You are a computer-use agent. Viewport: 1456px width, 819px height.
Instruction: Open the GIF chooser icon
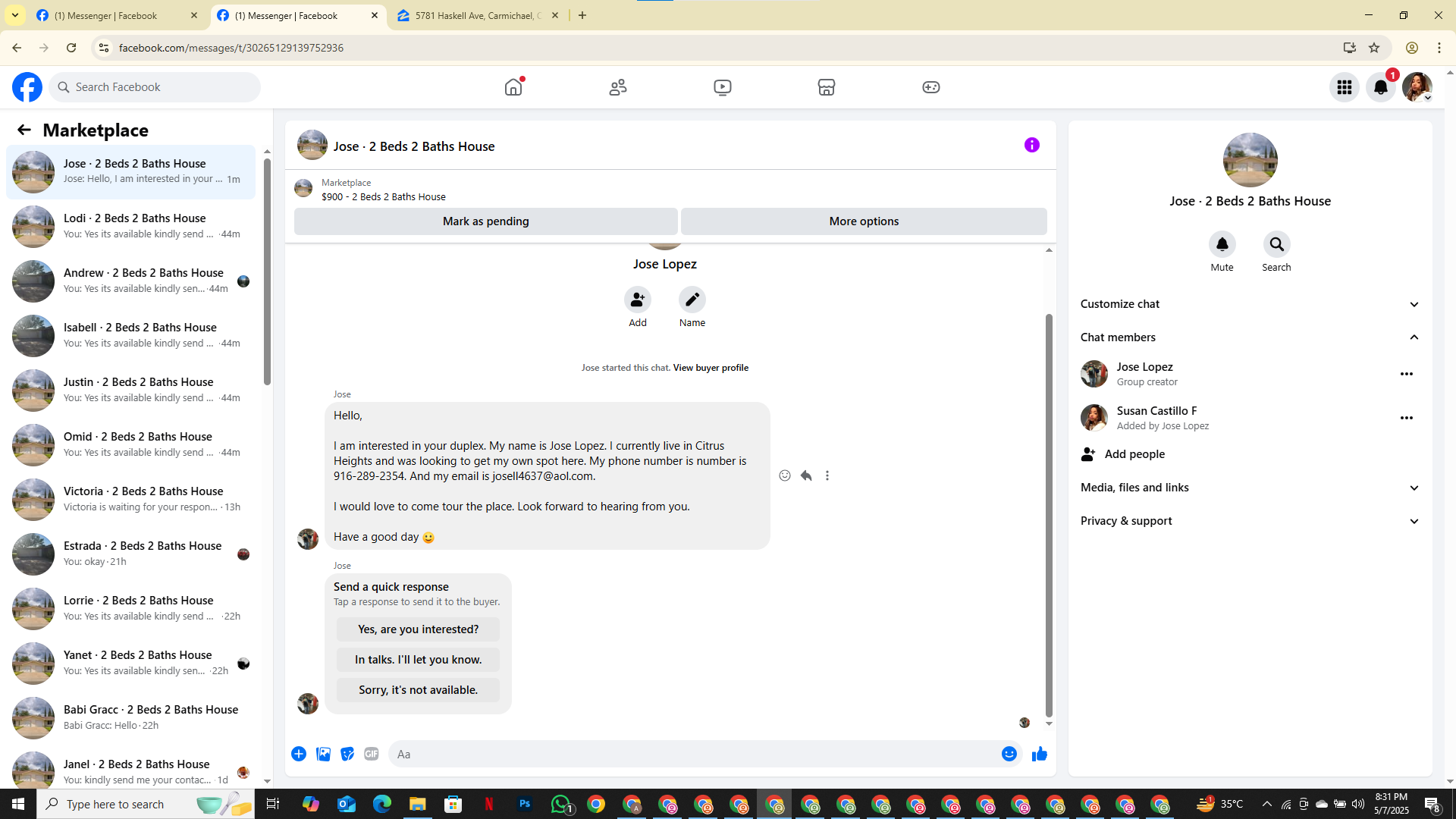(x=371, y=754)
